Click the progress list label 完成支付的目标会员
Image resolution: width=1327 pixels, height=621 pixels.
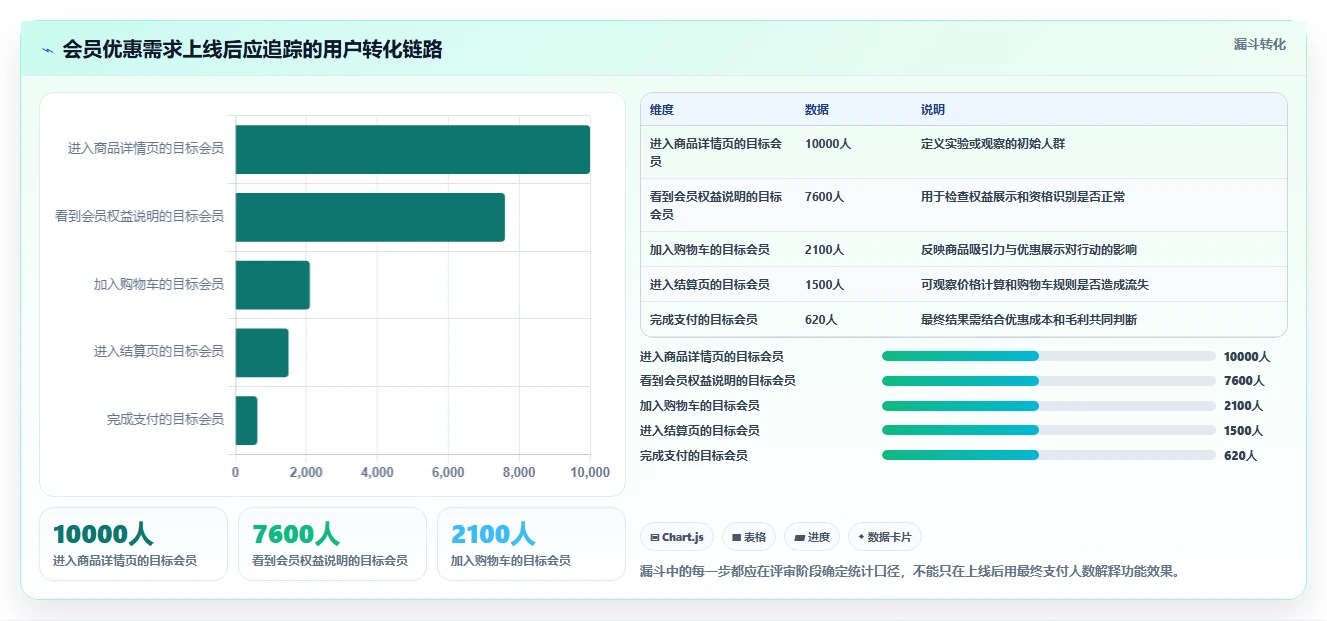click(694, 455)
